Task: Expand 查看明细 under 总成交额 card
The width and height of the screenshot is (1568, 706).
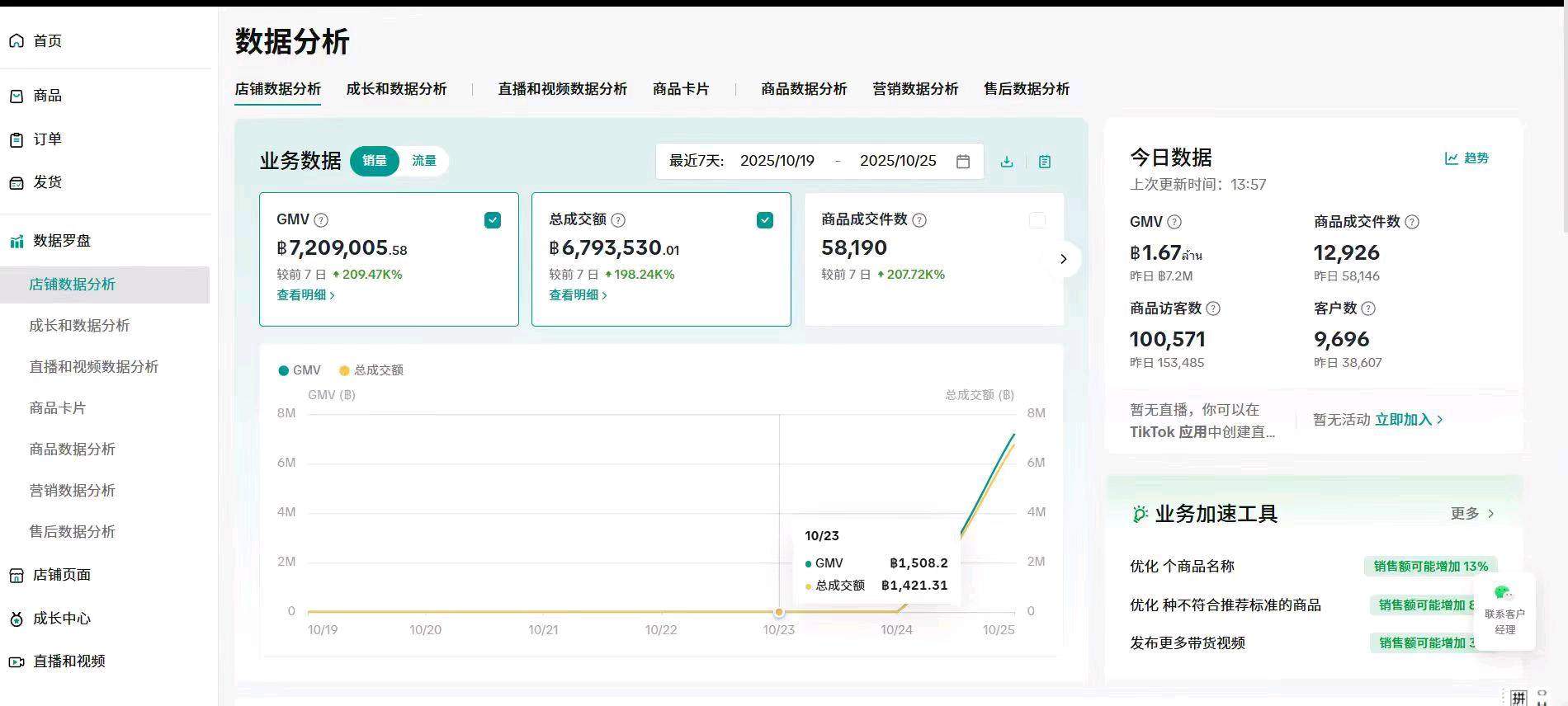Action: click(x=579, y=295)
